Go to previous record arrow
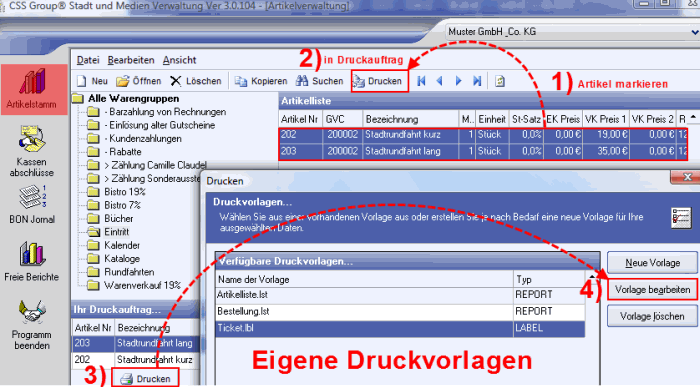Image resolution: width=700 pixels, height=387 pixels. pyautogui.click(x=440, y=81)
